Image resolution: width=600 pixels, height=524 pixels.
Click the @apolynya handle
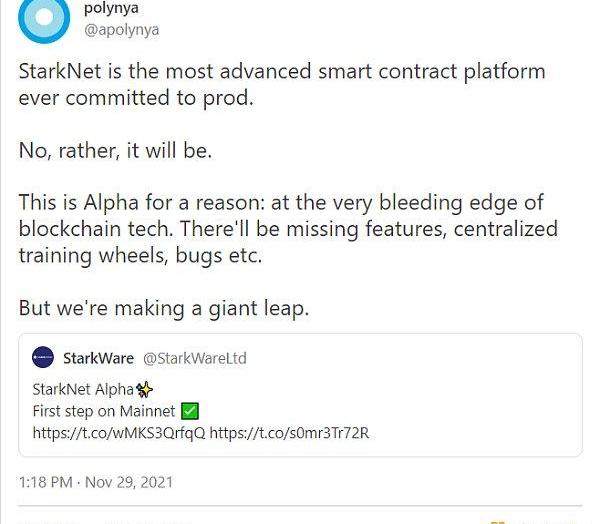pyautogui.click(x=121, y=30)
